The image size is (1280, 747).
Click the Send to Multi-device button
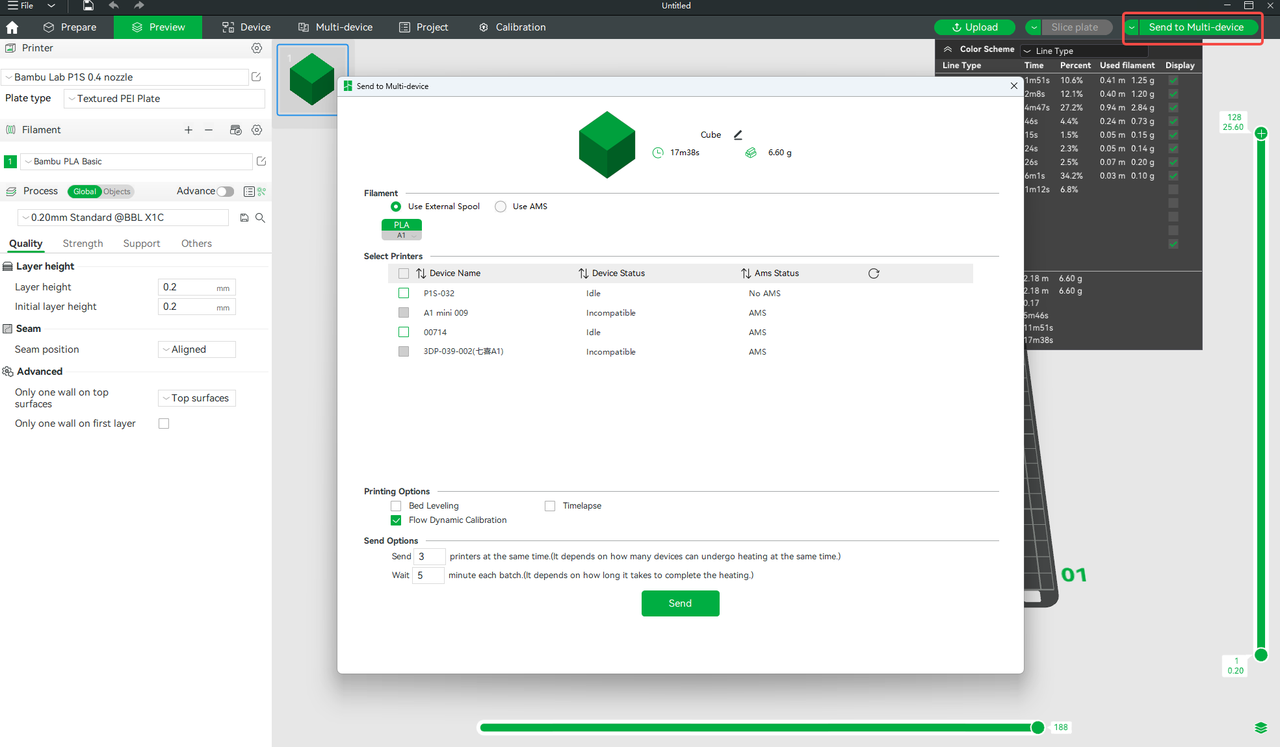(x=1197, y=28)
